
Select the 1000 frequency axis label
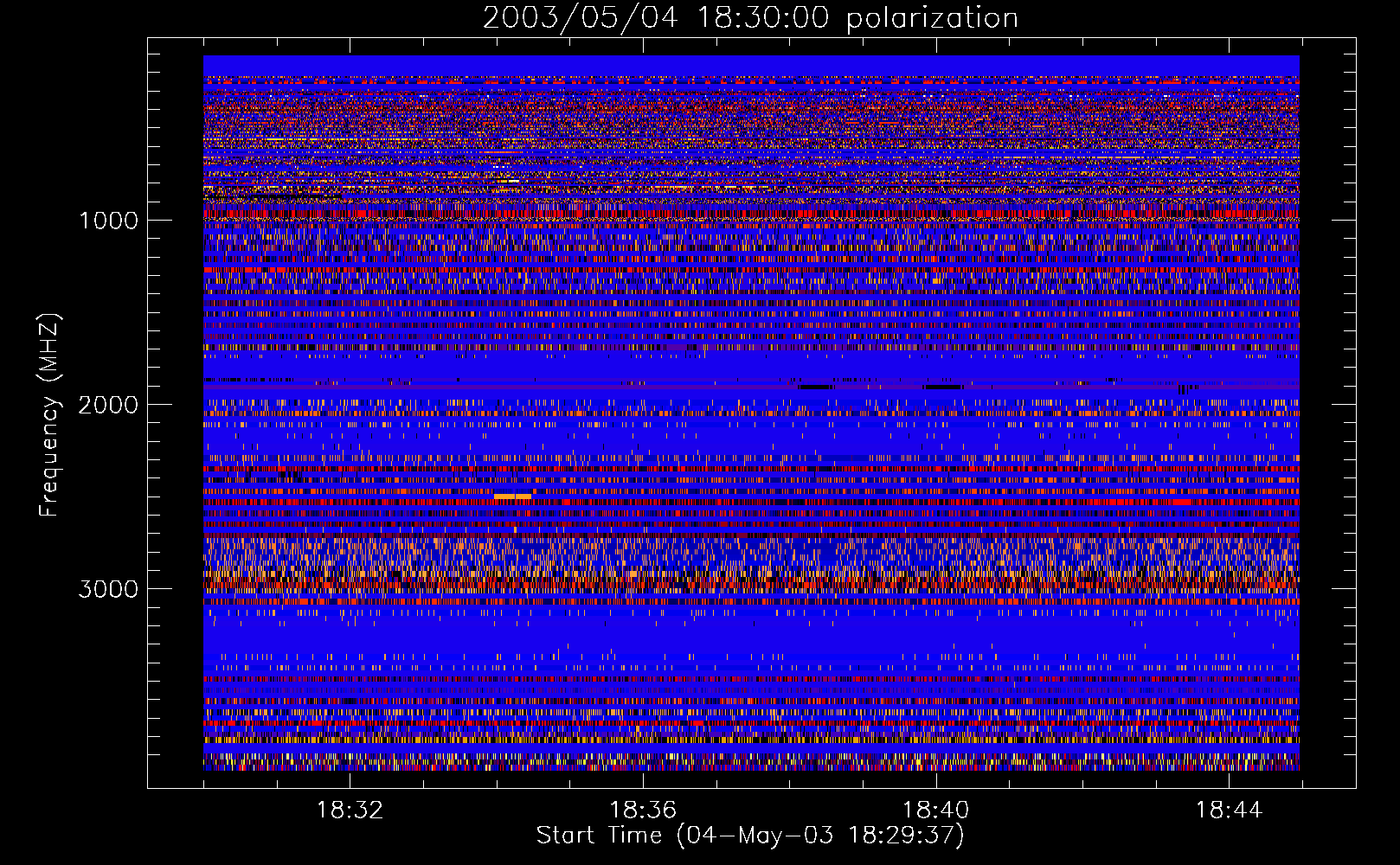click(109, 221)
